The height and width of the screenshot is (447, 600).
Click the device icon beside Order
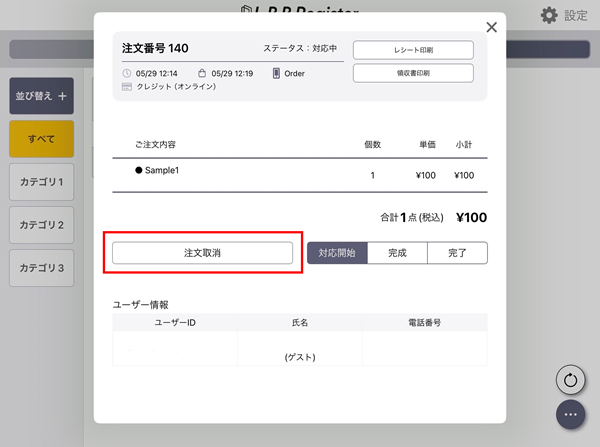tap(275, 73)
